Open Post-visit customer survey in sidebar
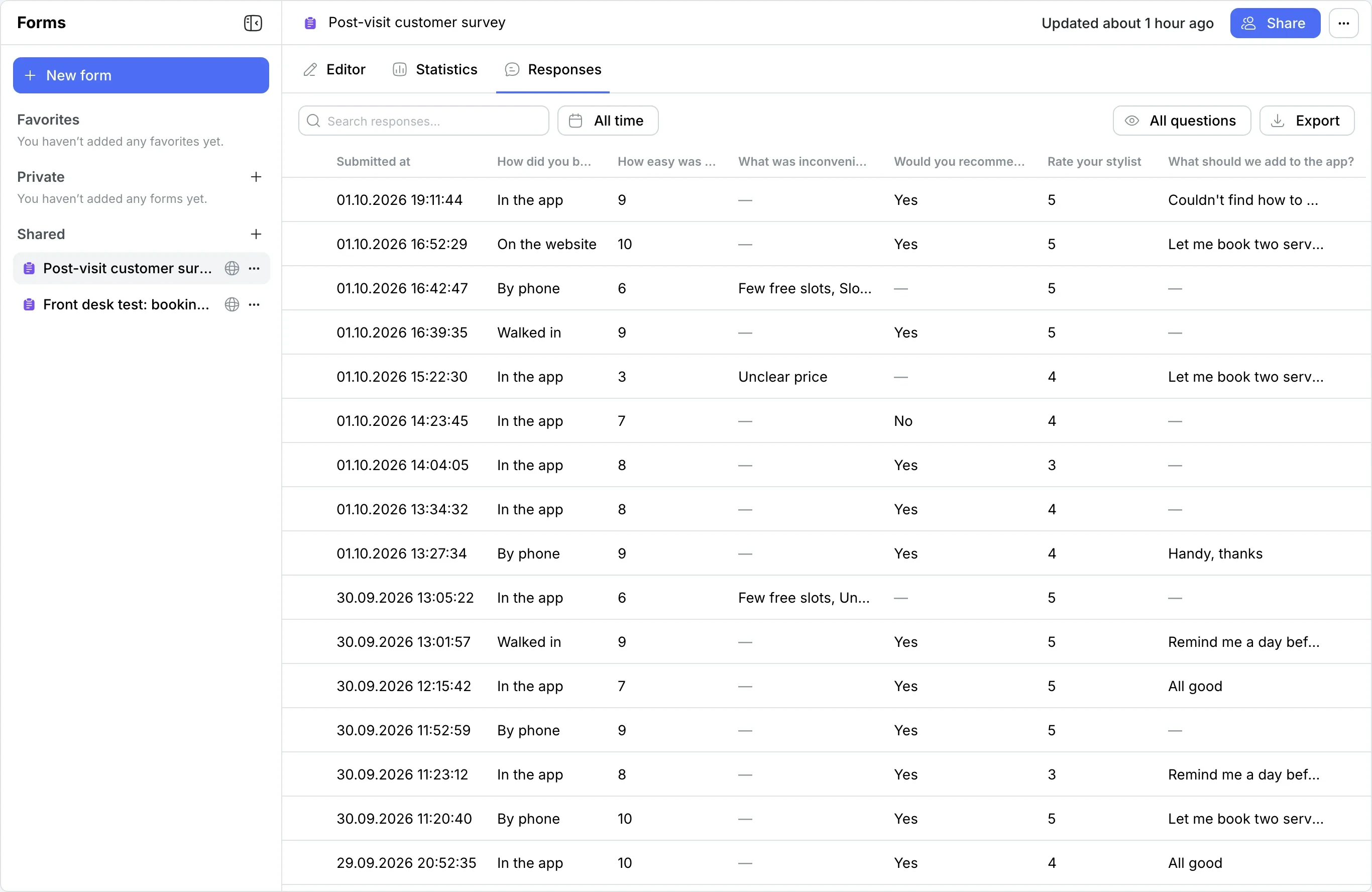The image size is (1372, 892). 141,269
